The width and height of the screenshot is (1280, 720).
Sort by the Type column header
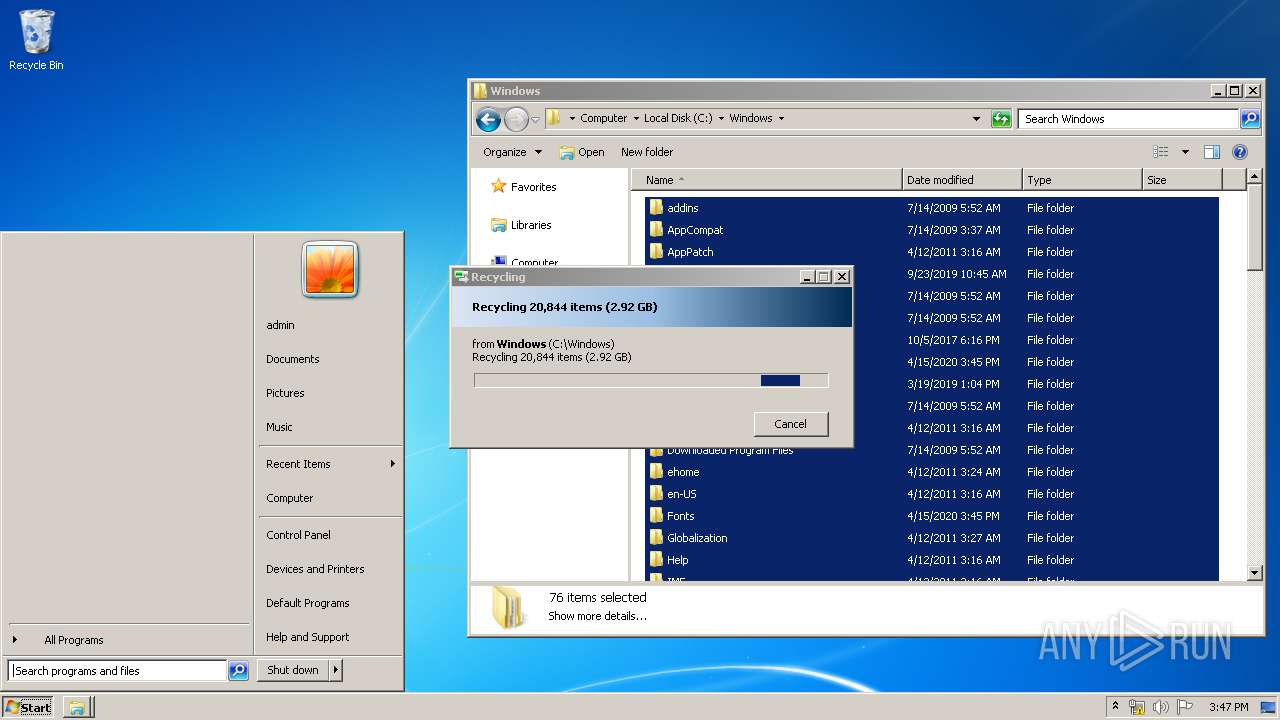[1082, 180]
